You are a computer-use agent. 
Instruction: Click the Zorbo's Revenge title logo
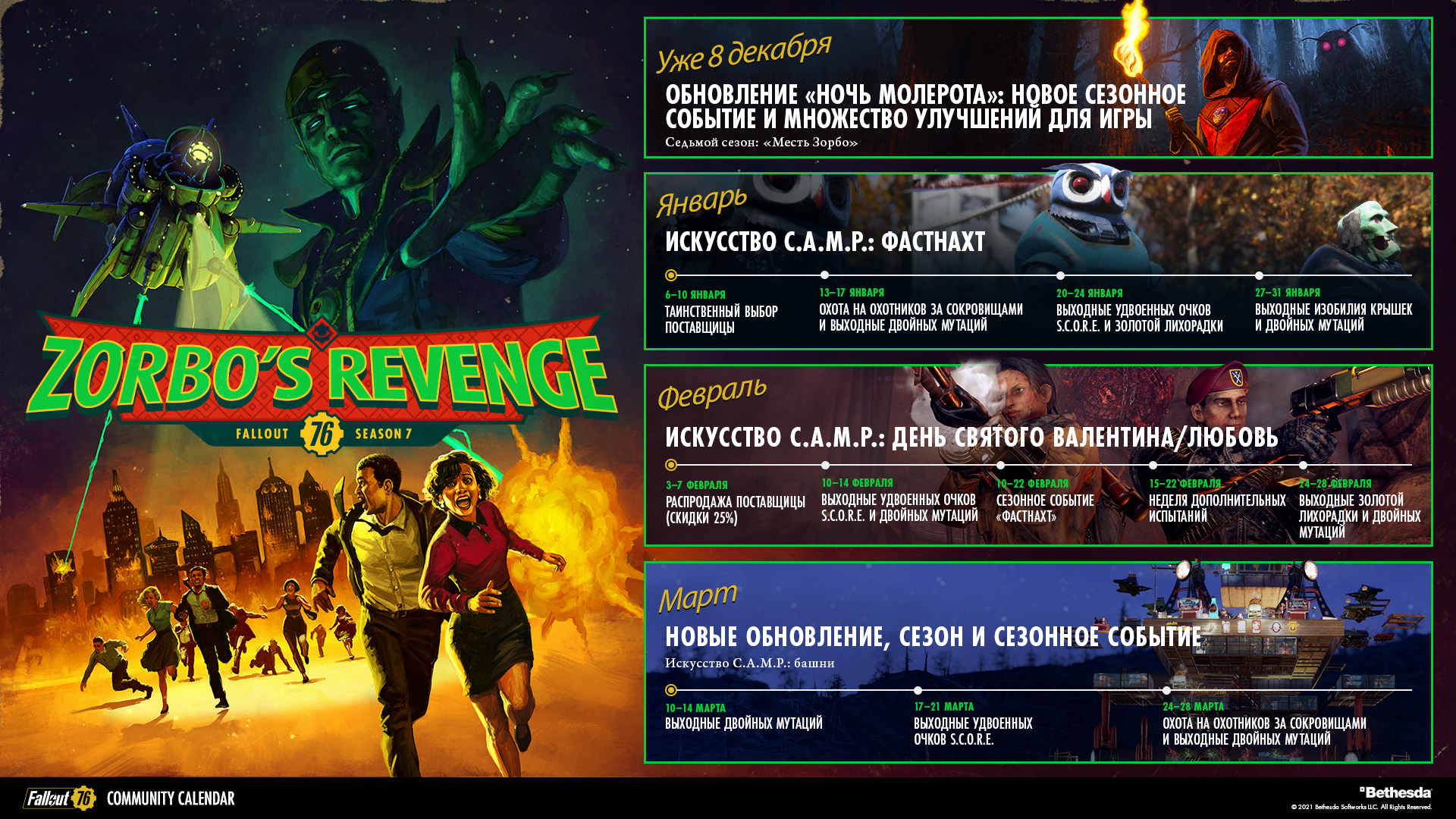pos(322,372)
